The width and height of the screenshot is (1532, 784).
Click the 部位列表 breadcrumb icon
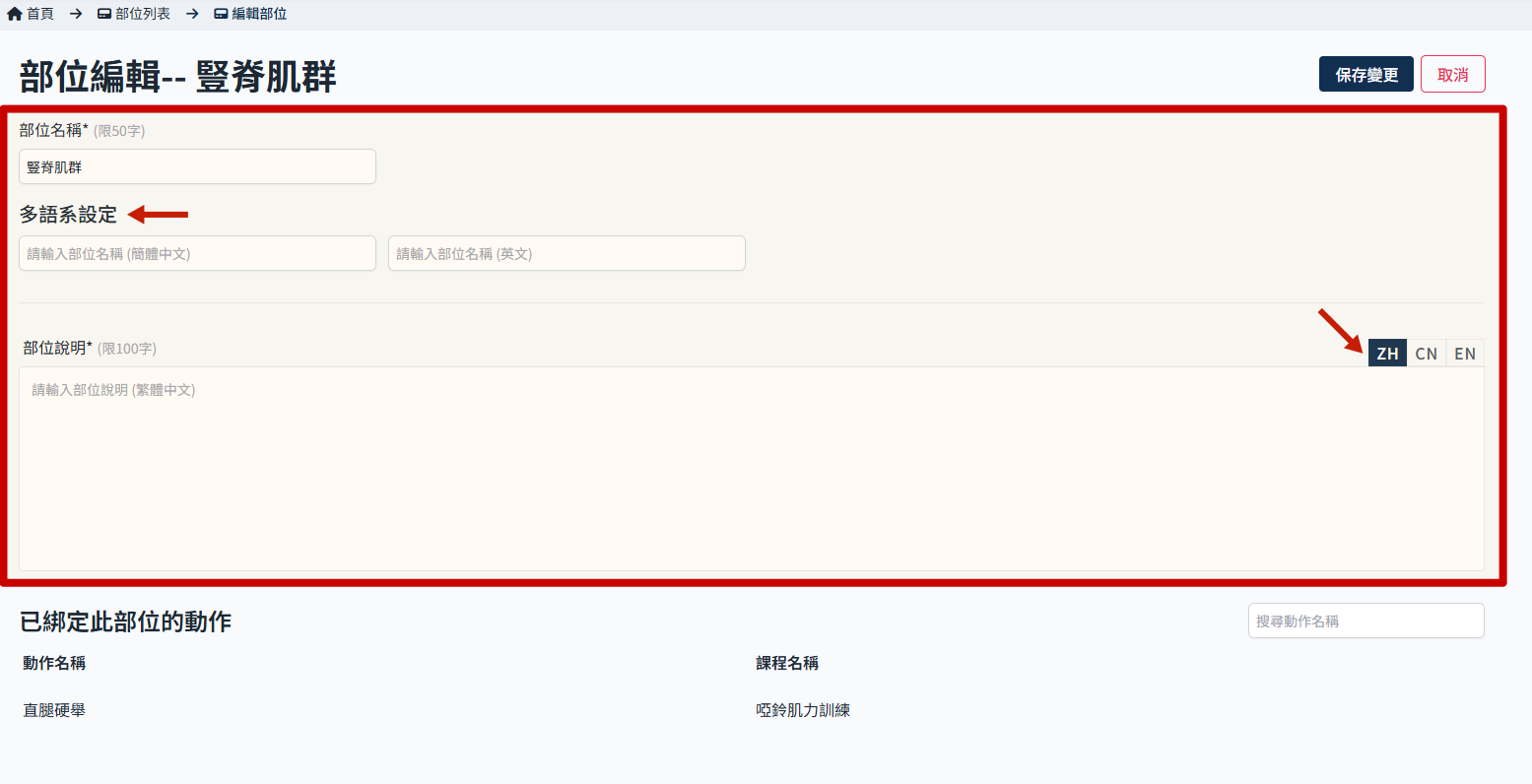tap(104, 14)
